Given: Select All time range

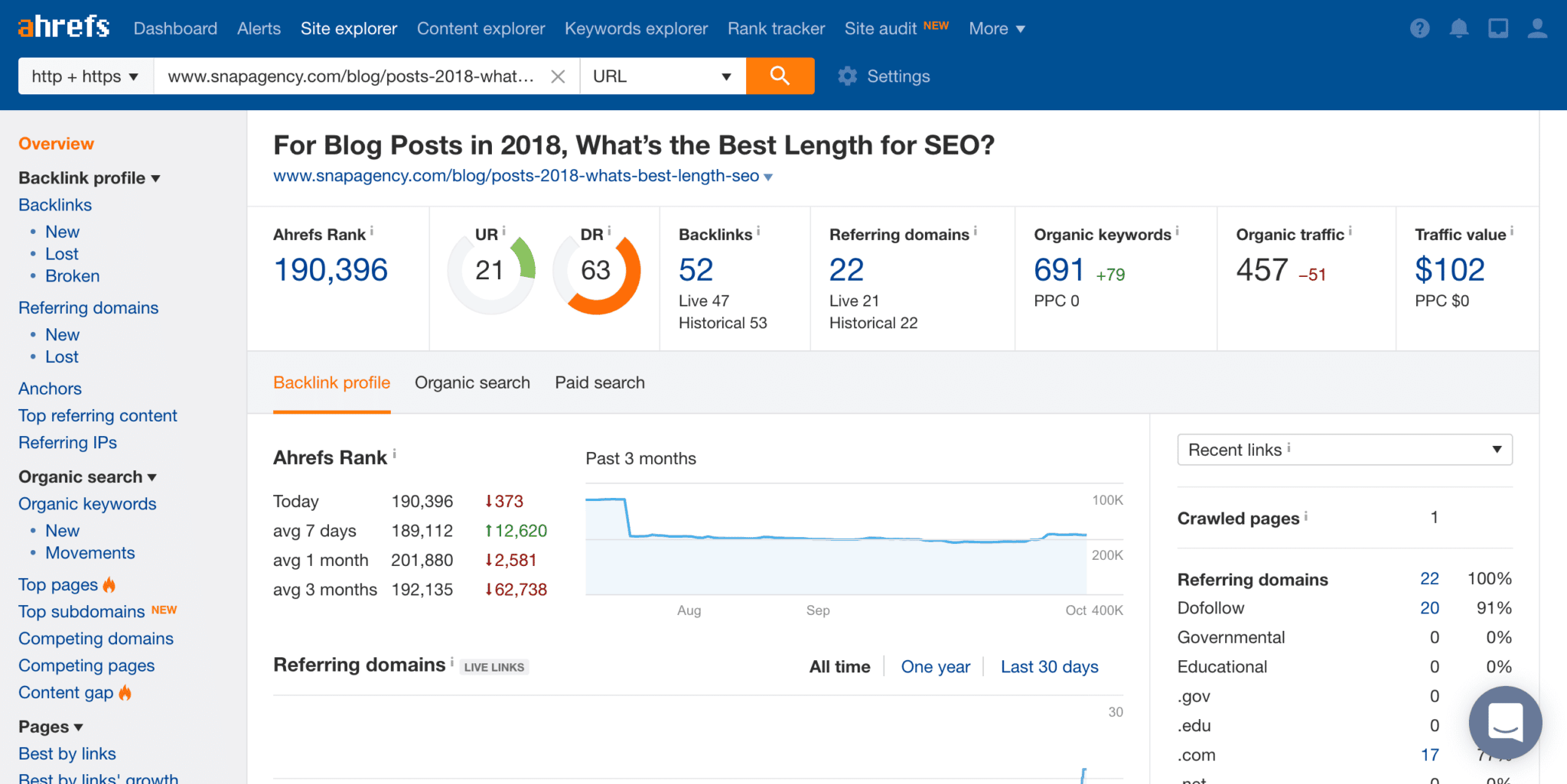Looking at the screenshot, I should 839,667.
